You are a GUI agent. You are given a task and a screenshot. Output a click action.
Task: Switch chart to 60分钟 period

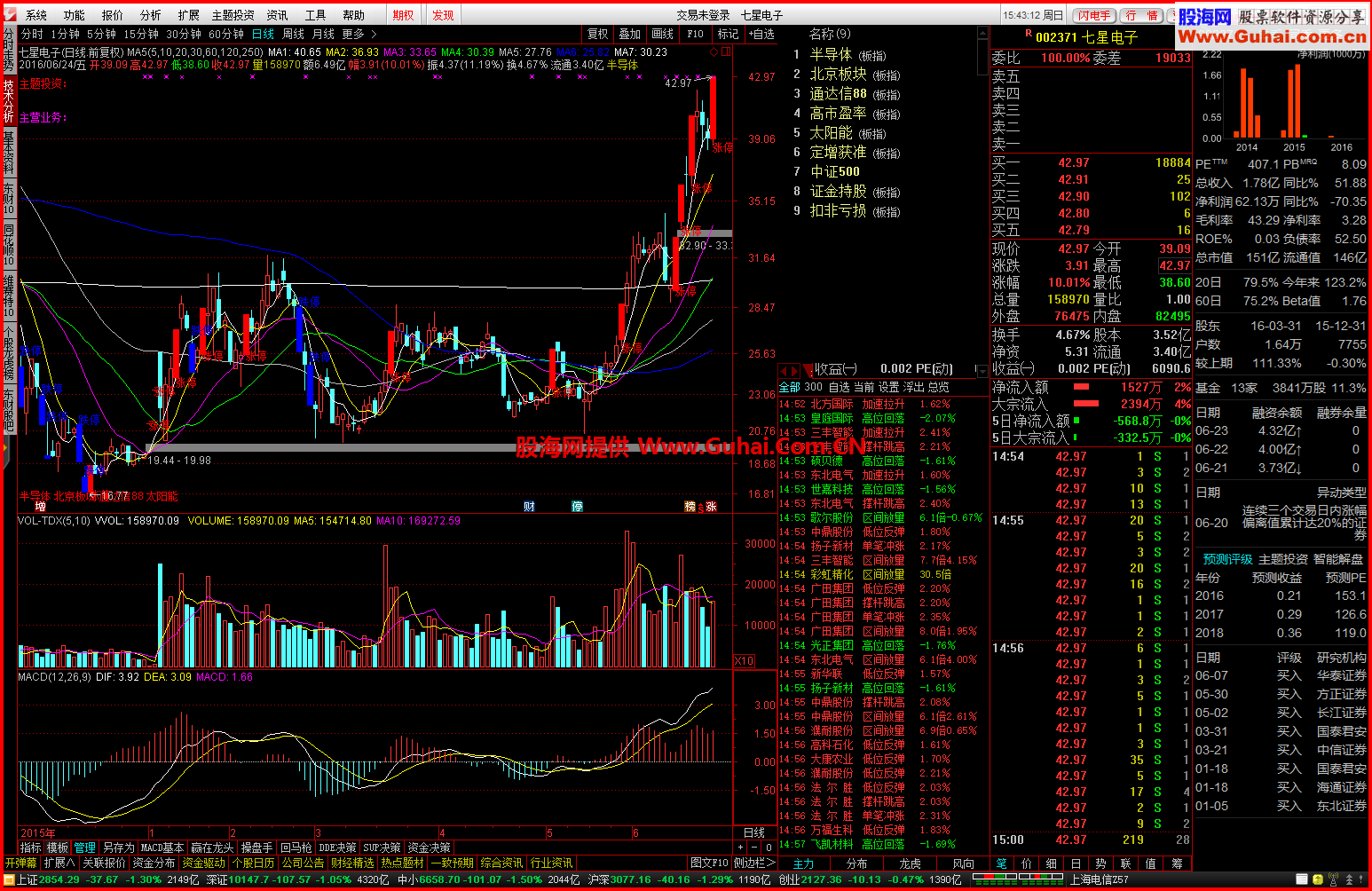point(226,34)
